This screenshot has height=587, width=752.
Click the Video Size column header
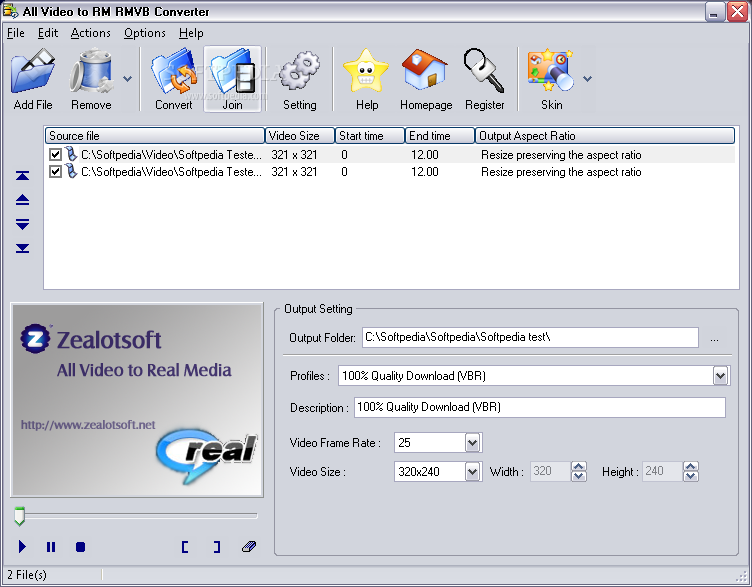[x=299, y=136]
